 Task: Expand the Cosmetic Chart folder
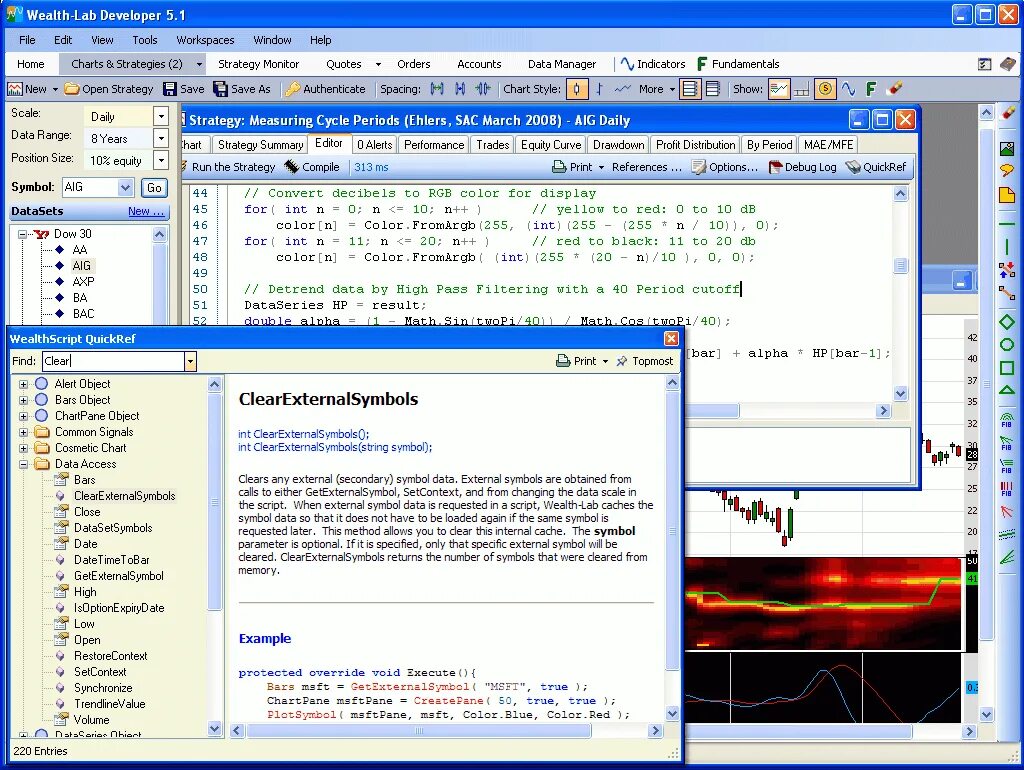pyautogui.click(x=24, y=448)
